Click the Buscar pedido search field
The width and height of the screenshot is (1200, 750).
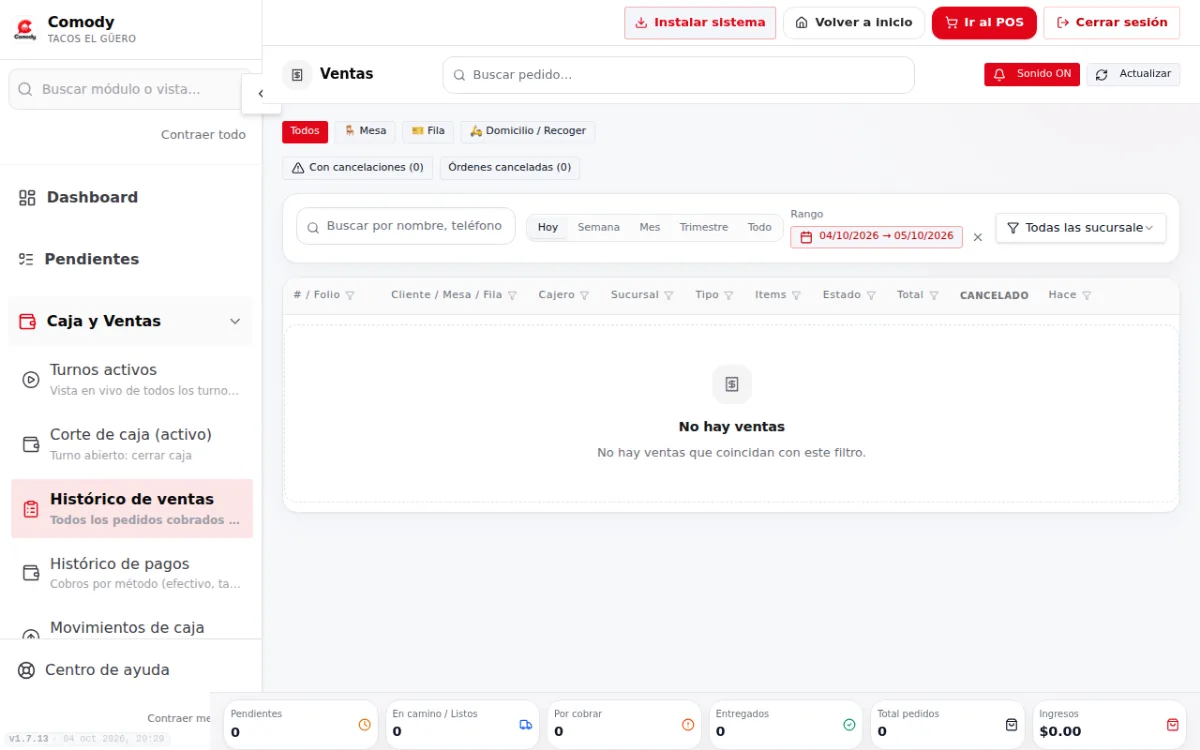click(679, 75)
